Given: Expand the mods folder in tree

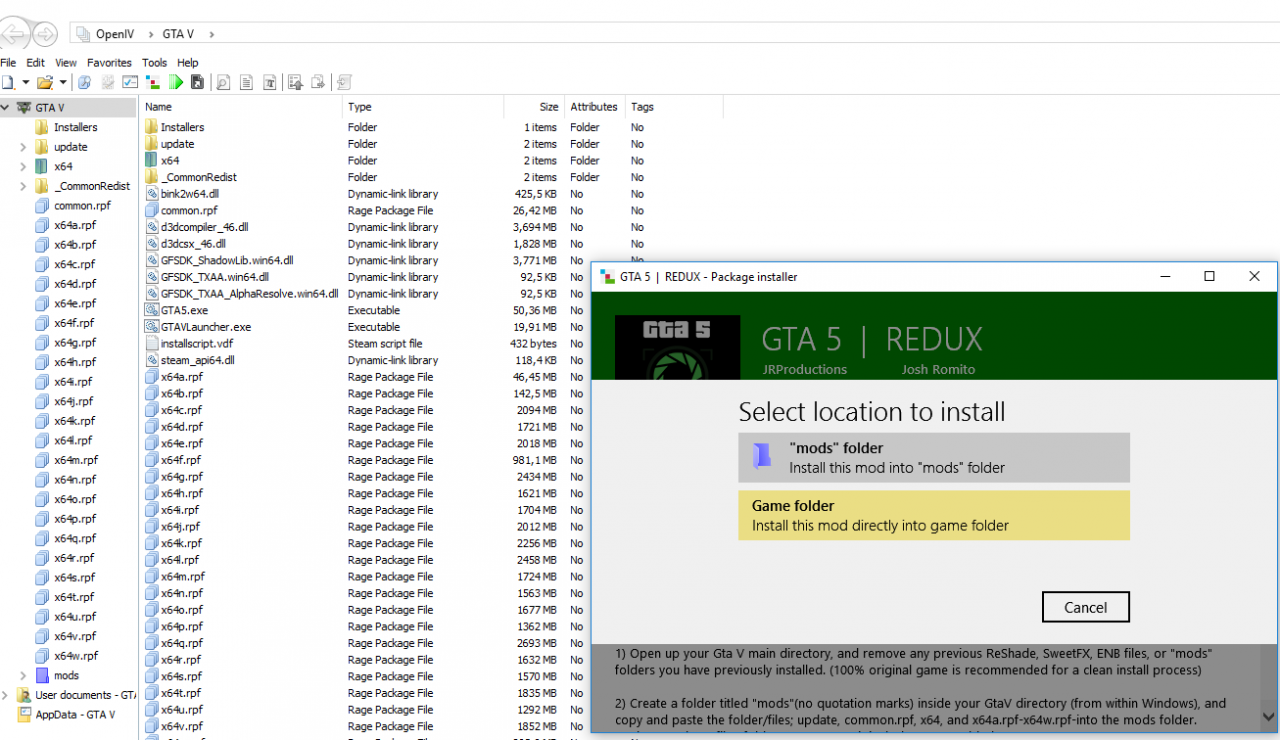Looking at the screenshot, I should pyautogui.click(x=23, y=676).
